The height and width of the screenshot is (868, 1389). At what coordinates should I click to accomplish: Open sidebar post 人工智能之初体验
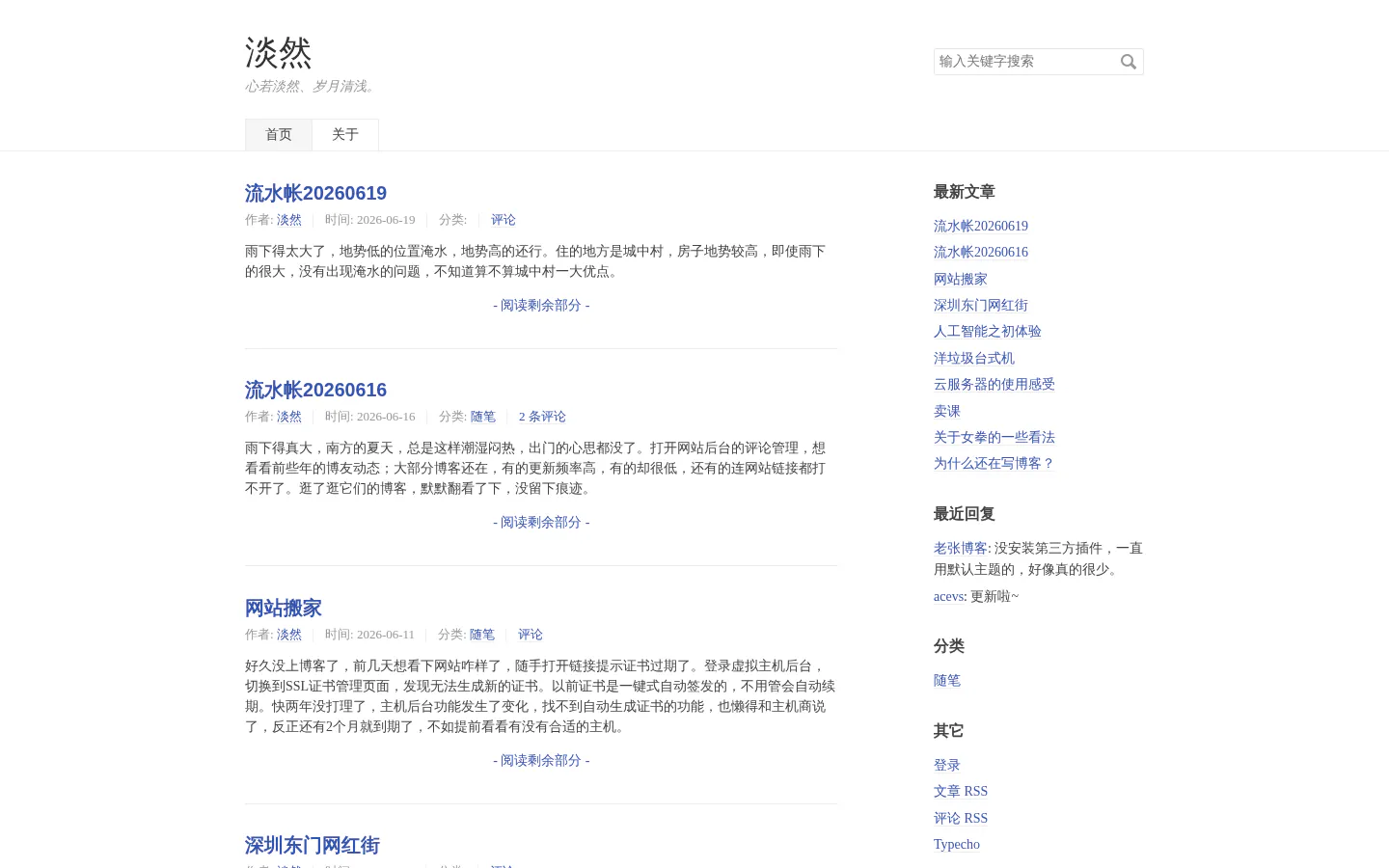(x=988, y=332)
